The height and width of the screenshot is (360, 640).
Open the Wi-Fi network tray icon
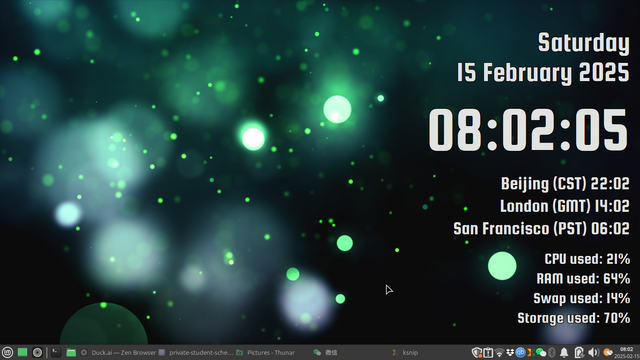[499, 352]
